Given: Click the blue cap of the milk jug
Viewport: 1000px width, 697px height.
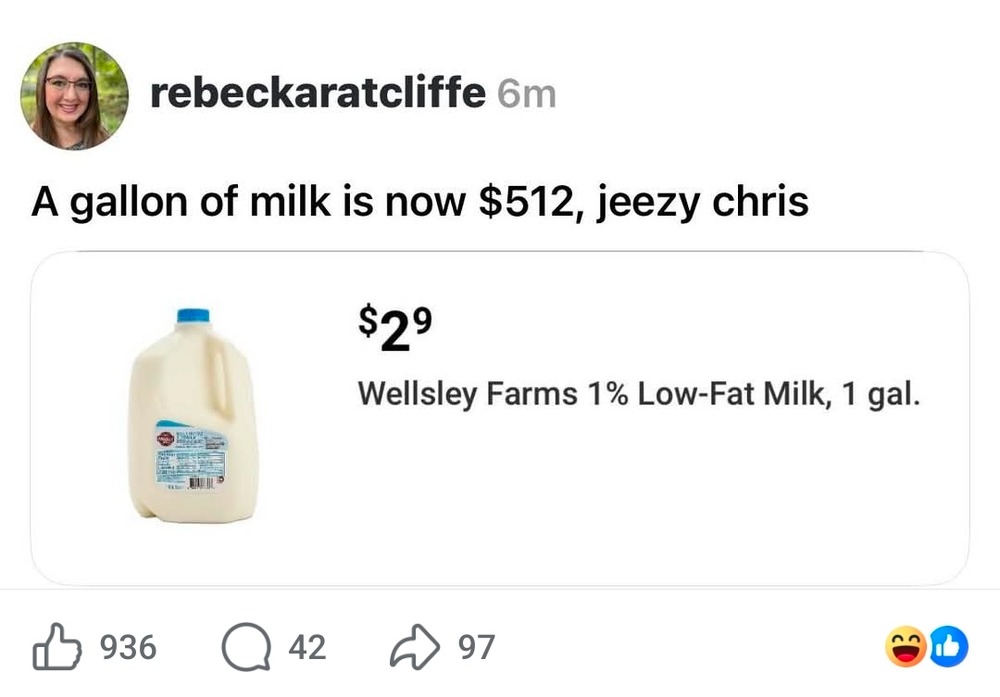Looking at the screenshot, I should point(193,317).
